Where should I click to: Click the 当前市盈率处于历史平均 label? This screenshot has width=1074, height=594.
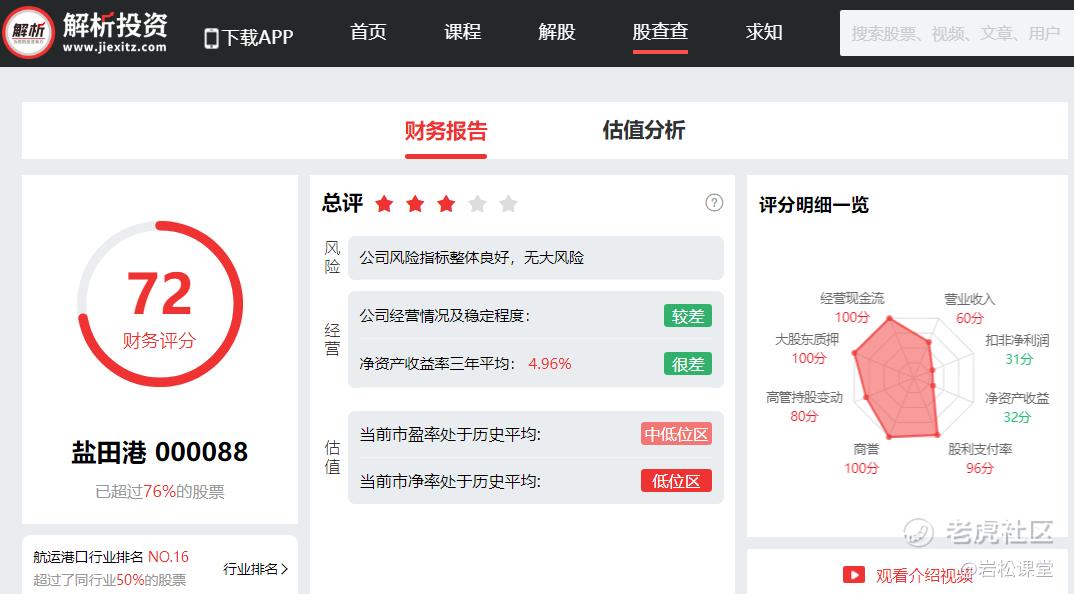click(x=450, y=434)
